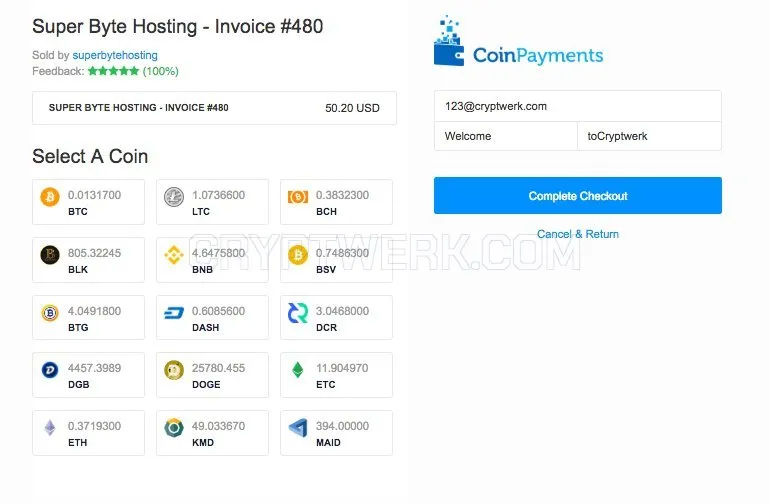Pick the Ethereum Classic ETC icon
The width and height of the screenshot is (770, 504).
tap(298, 369)
